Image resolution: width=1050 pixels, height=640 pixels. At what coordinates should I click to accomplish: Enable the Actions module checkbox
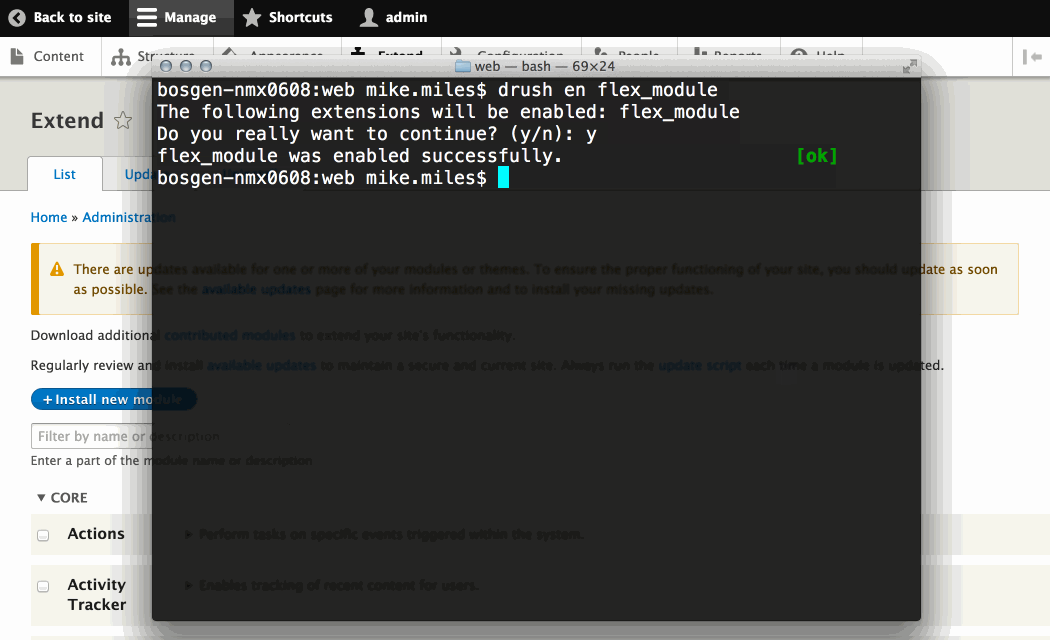(x=43, y=536)
